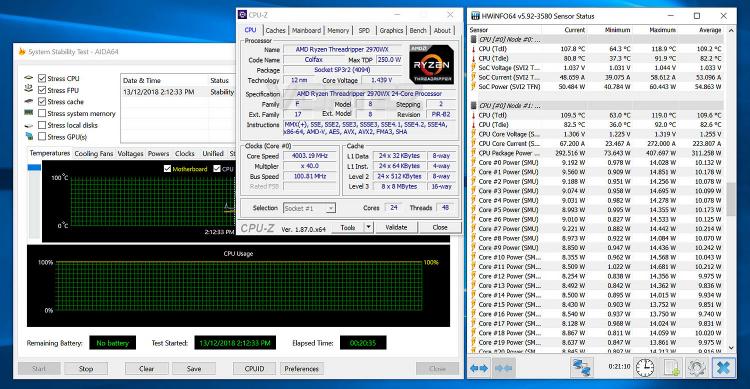Click Tools button in CPU-Z
This screenshot has height=389, width=750.
click(x=348, y=227)
